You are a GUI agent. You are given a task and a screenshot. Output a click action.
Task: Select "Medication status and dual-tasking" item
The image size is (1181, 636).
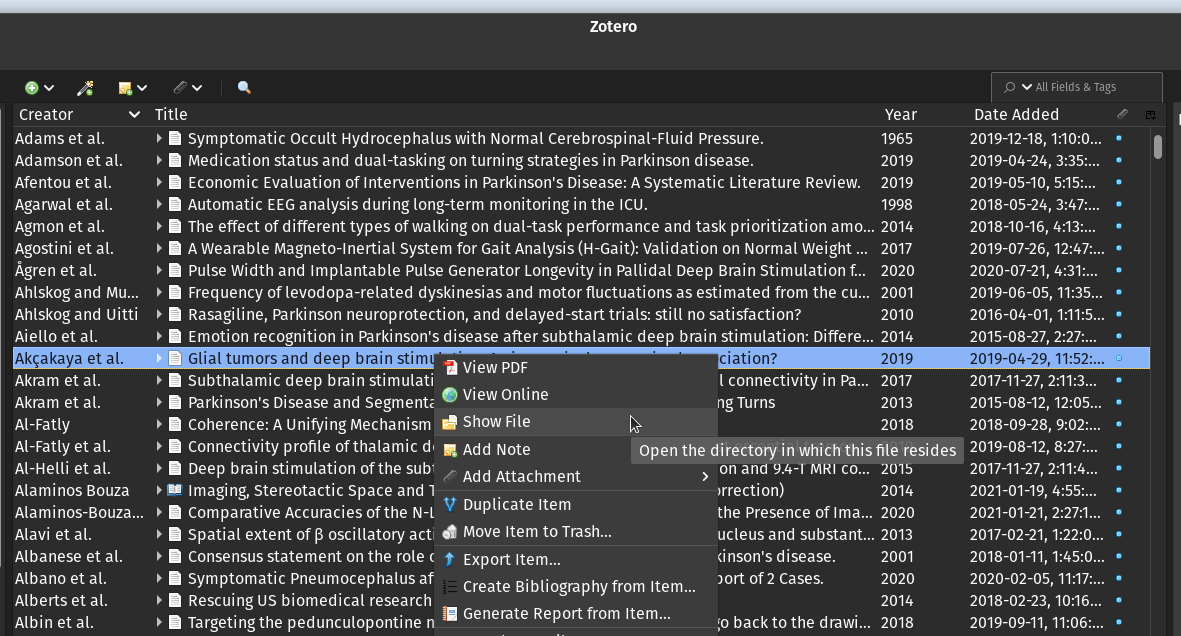tap(471, 161)
